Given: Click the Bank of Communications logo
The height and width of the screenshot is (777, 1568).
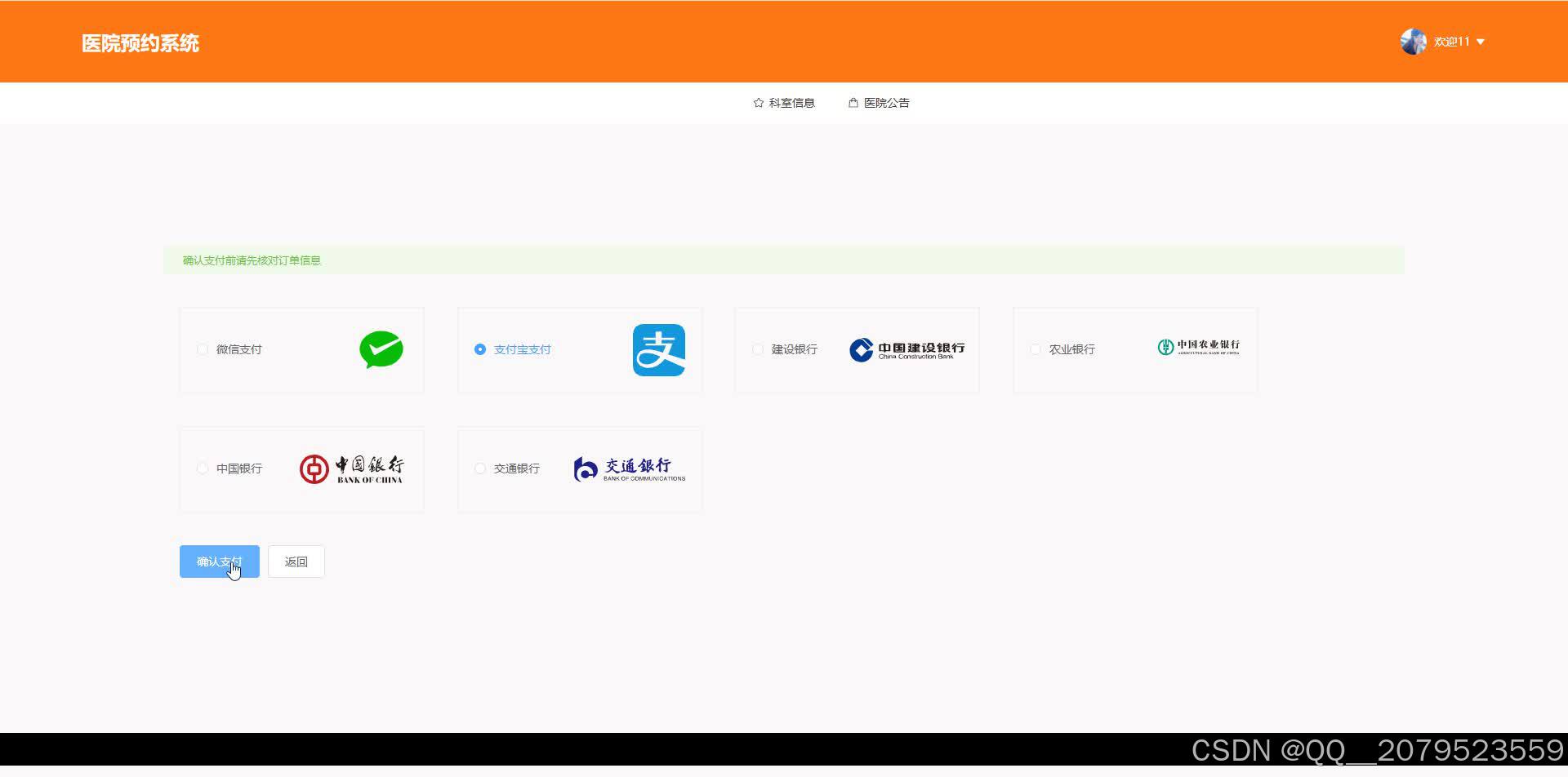Looking at the screenshot, I should [x=629, y=468].
